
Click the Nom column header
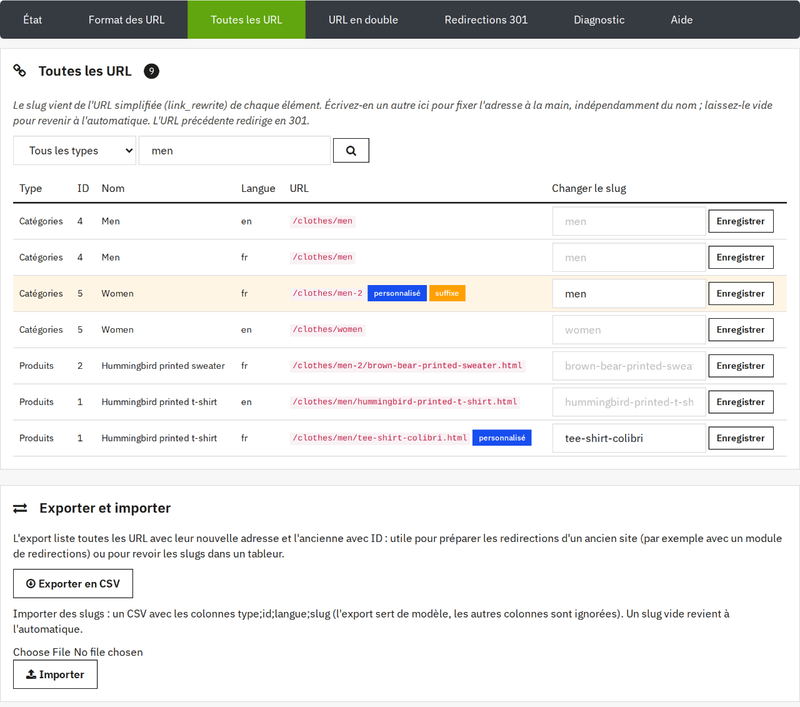tap(113, 188)
